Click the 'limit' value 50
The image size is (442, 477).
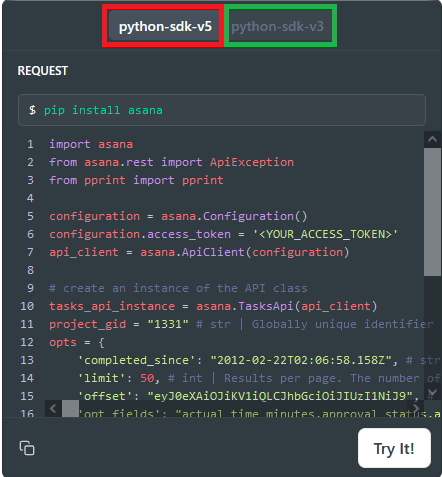point(147,378)
